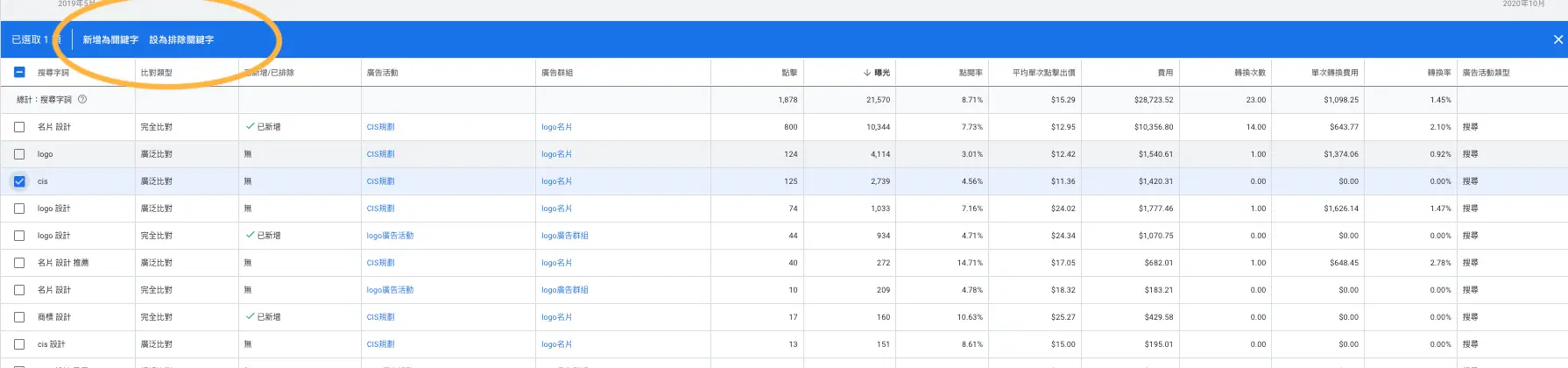Open logo廣告活動 link in 名片 設計 10-click row
The image size is (1568, 368).
point(390,290)
